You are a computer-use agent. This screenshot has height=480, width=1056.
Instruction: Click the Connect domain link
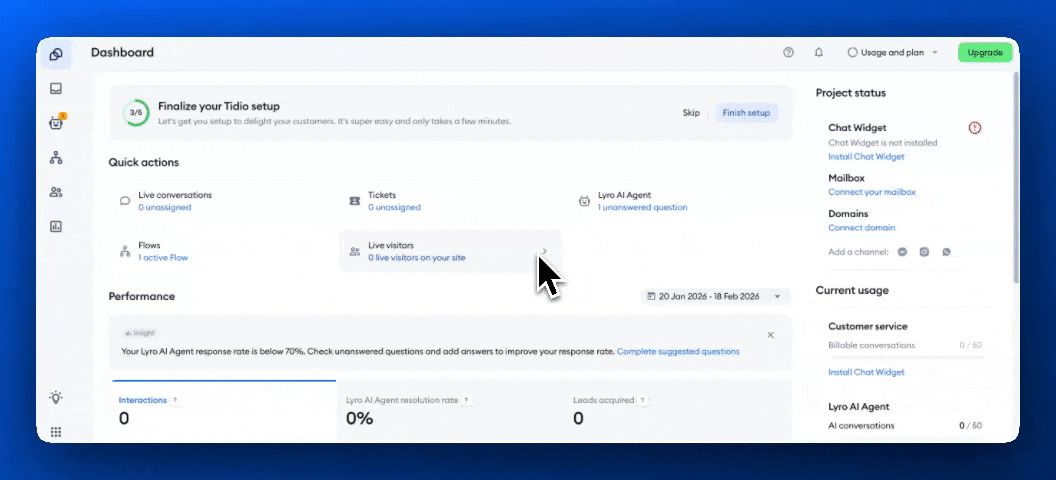click(861, 228)
